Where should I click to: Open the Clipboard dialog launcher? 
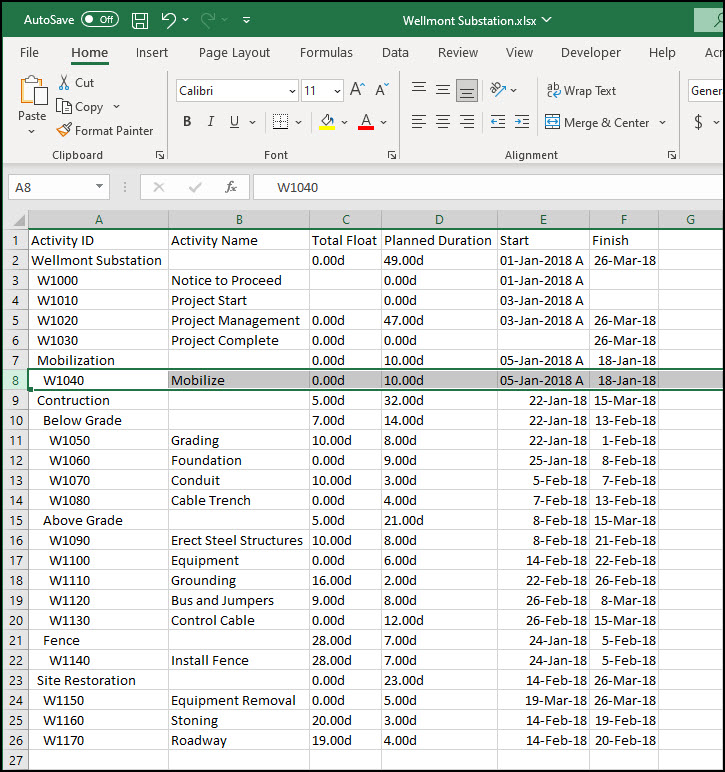point(159,155)
